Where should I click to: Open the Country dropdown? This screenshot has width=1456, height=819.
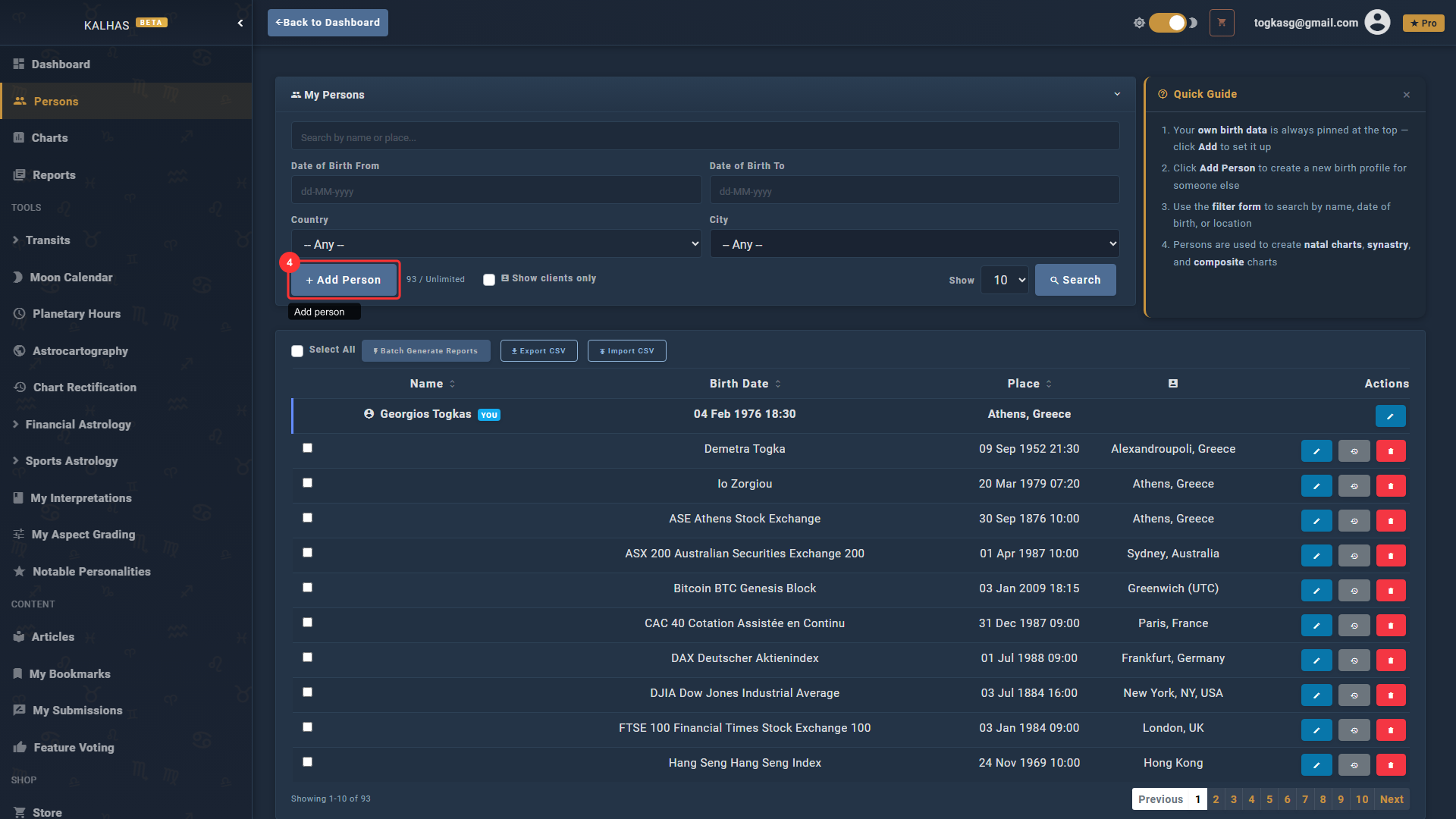[496, 244]
